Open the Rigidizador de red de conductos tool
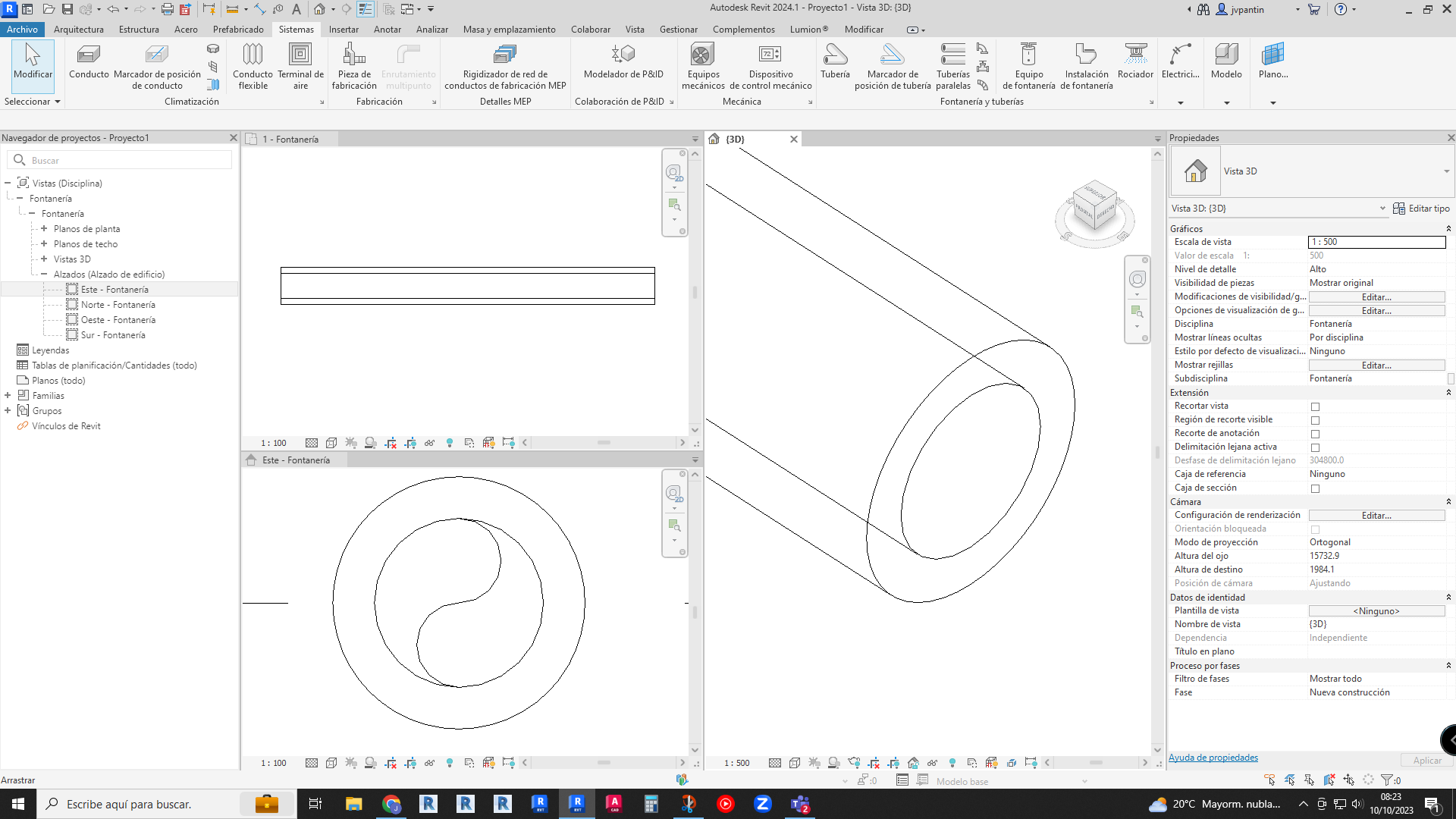The image size is (1456, 819). [505, 67]
